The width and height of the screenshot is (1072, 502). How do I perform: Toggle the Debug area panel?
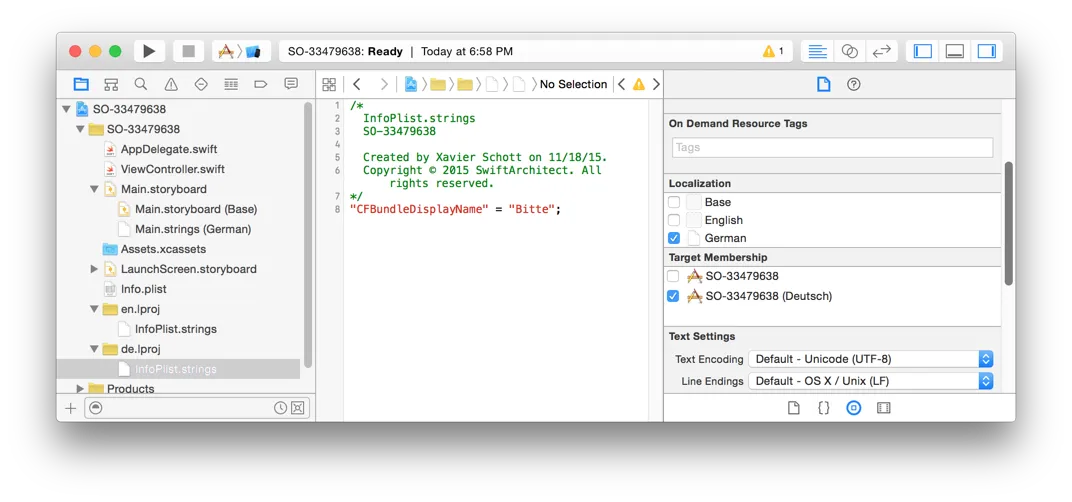pyautogui.click(x=954, y=51)
